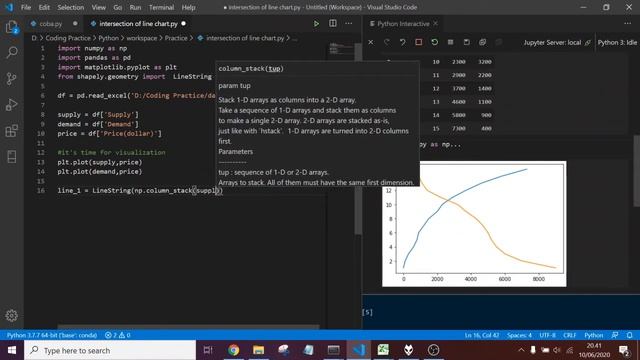Click Ln 16, Col 42 in status bar
Image resolution: width=640 pixels, height=360 pixels.
(x=482, y=335)
